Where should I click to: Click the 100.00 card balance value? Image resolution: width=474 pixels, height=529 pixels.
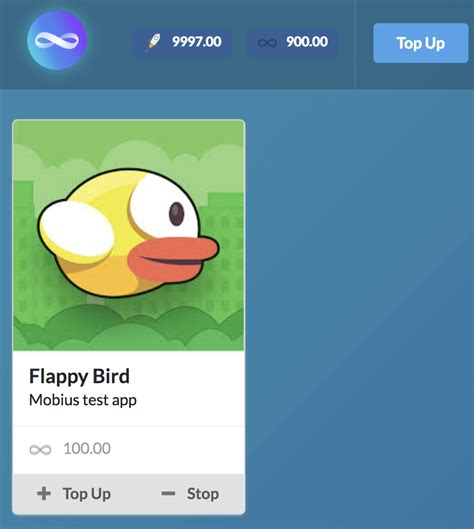pyautogui.click(x=87, y=449)
